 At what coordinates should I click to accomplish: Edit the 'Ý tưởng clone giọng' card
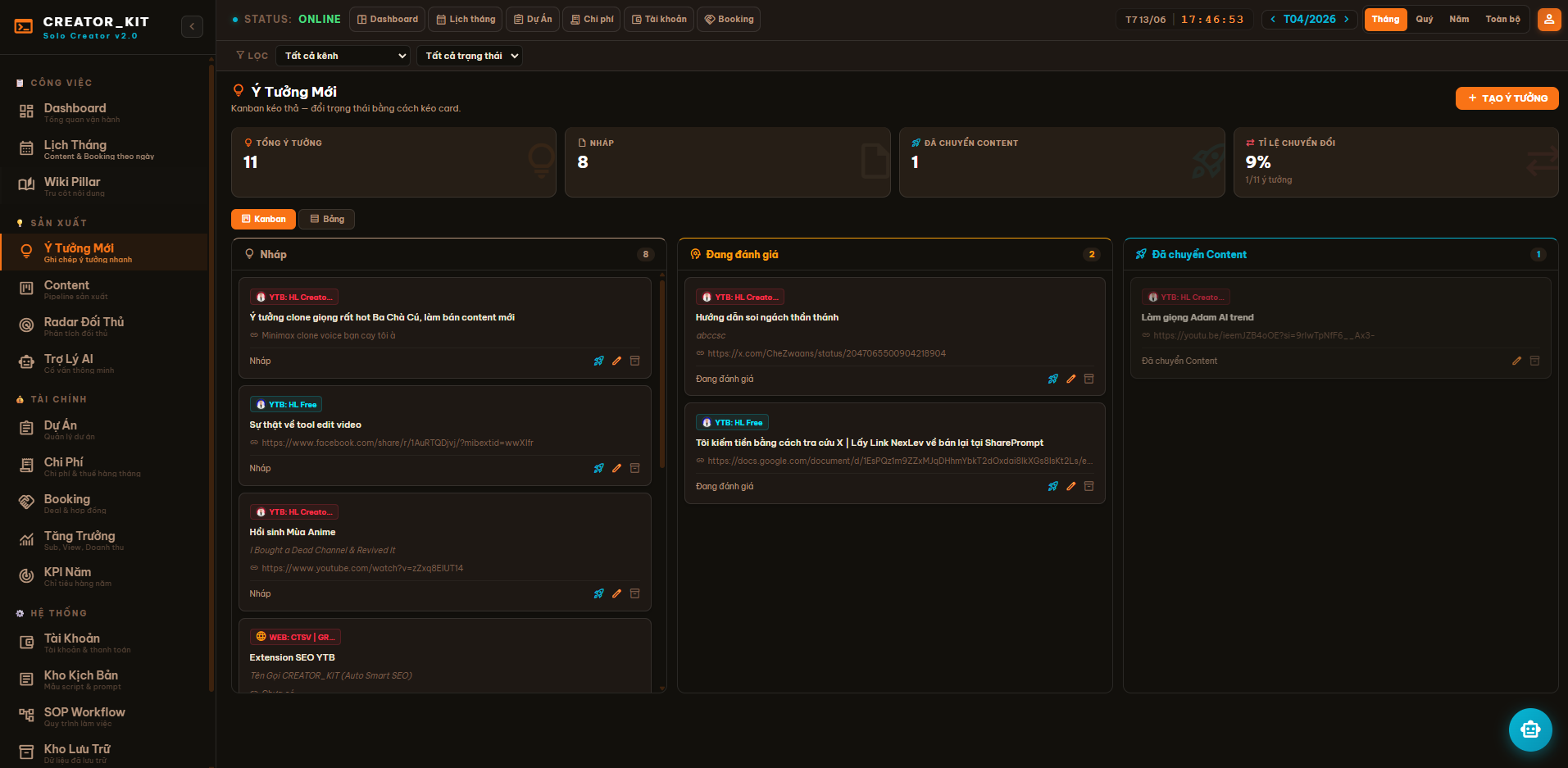[x=616, y=361]
